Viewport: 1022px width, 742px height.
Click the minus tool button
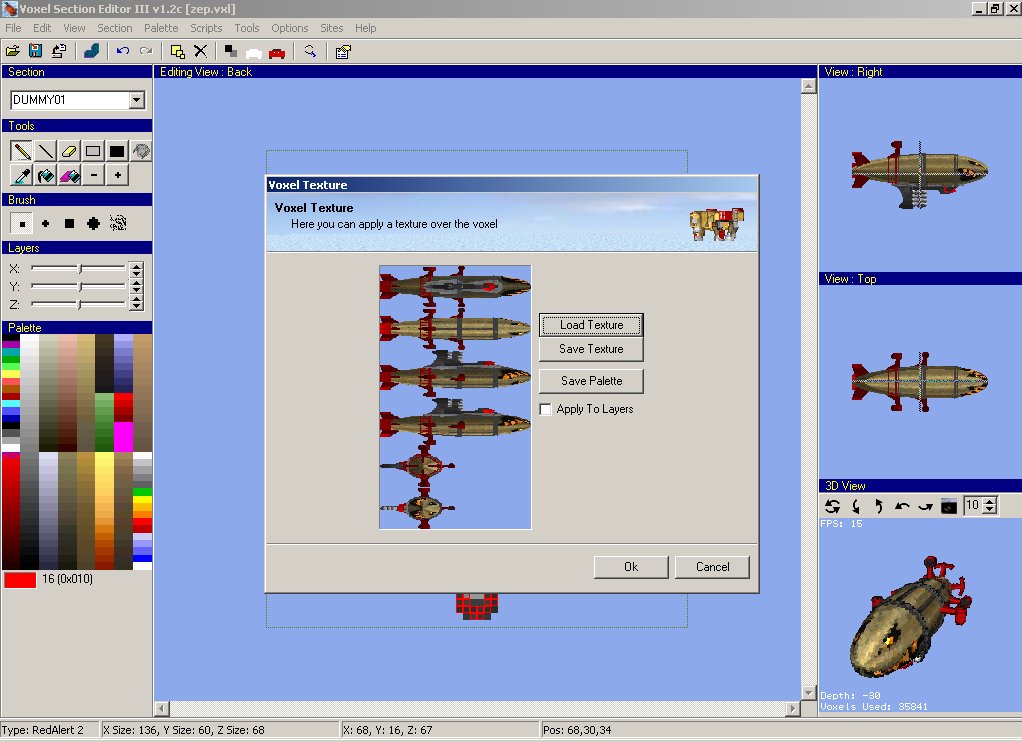[x=93, y=175]
